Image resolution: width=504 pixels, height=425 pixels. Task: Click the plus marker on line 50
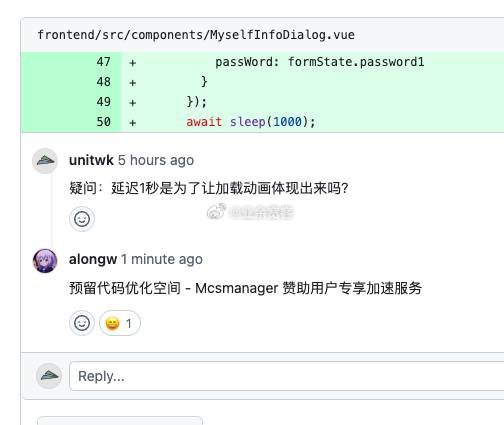pos(133,123)
